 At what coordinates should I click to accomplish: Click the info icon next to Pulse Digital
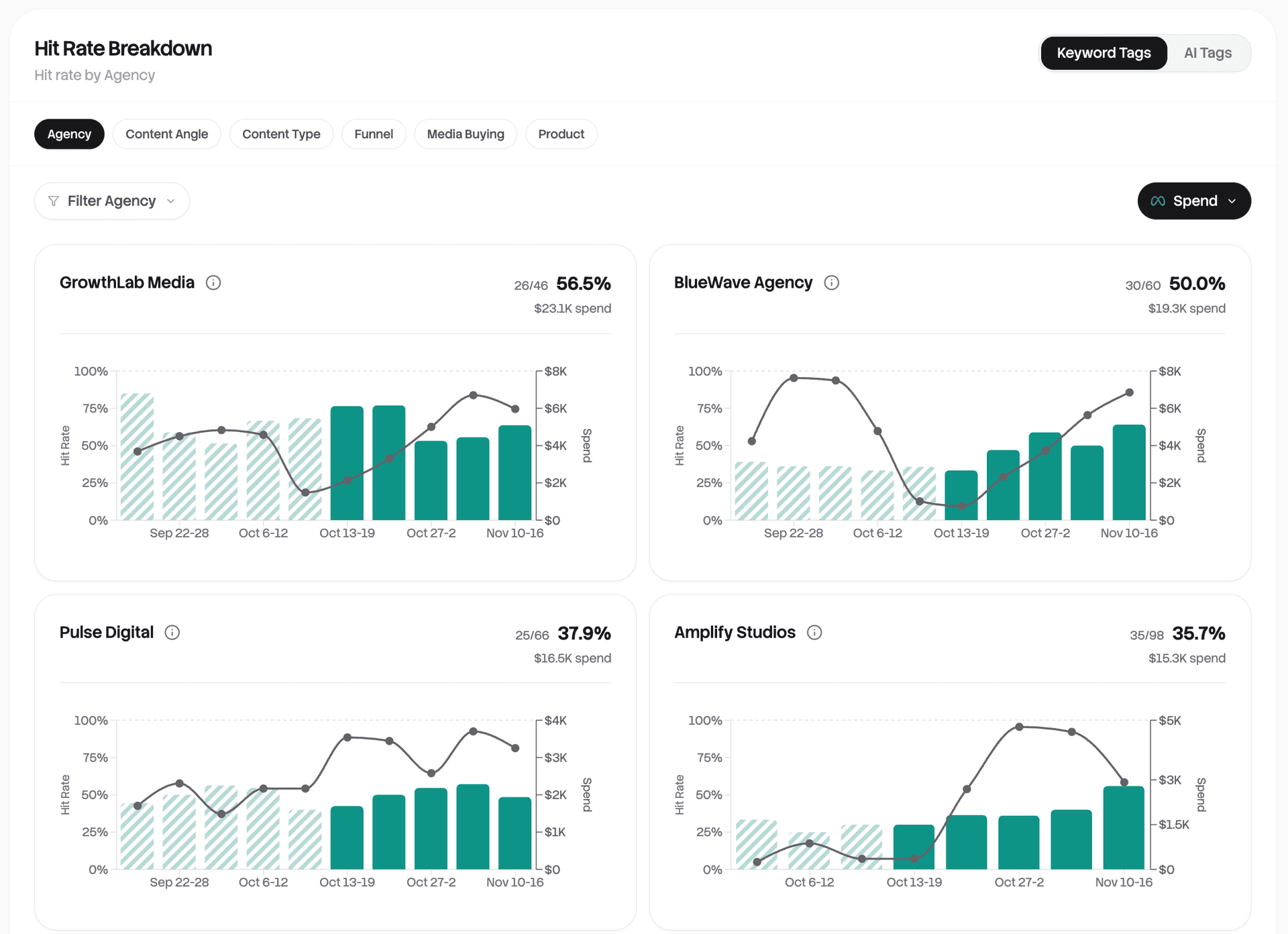coord(172,632)
